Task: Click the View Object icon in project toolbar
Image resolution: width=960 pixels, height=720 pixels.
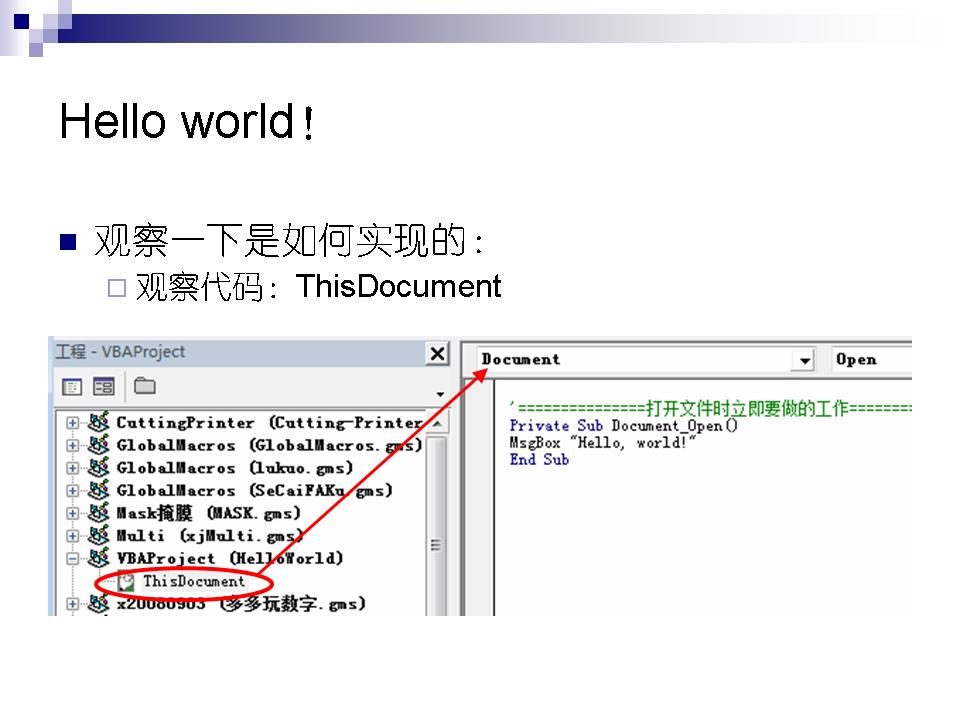Action: point(103,387)
